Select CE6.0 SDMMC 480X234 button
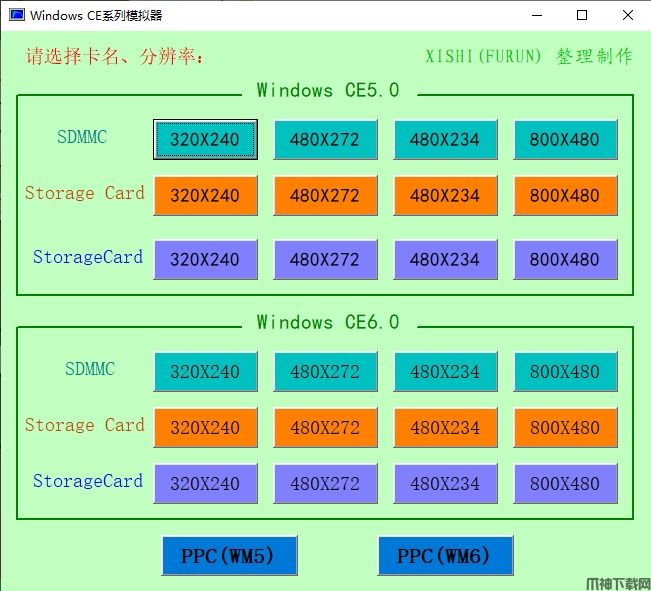Viewport: 651px width, 591px height. tap(445, 372)
